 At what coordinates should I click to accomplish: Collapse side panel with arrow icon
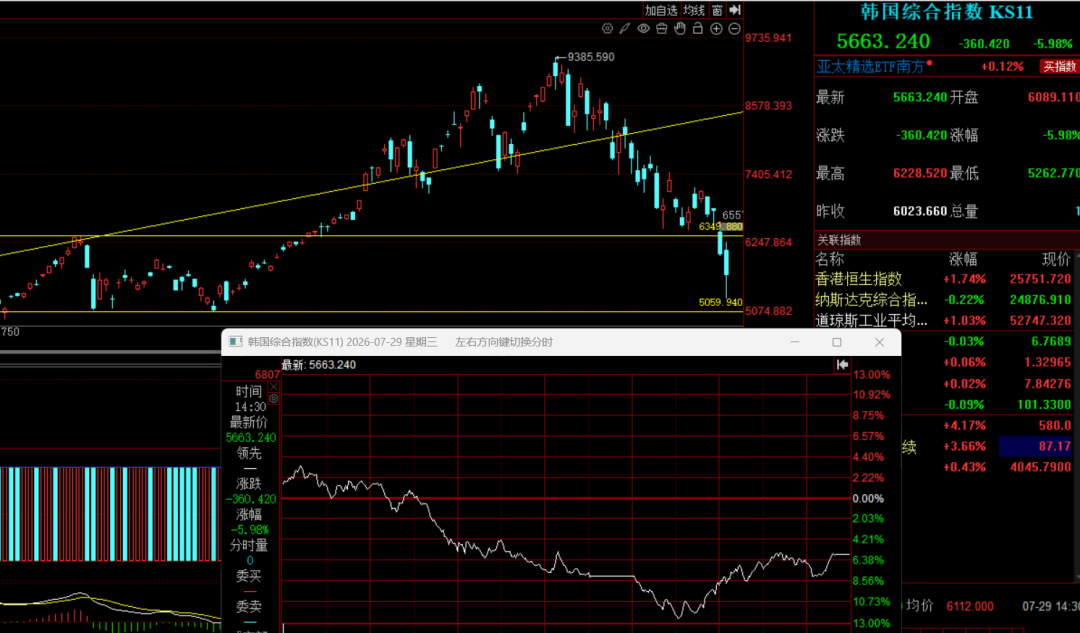pos(735,10)
